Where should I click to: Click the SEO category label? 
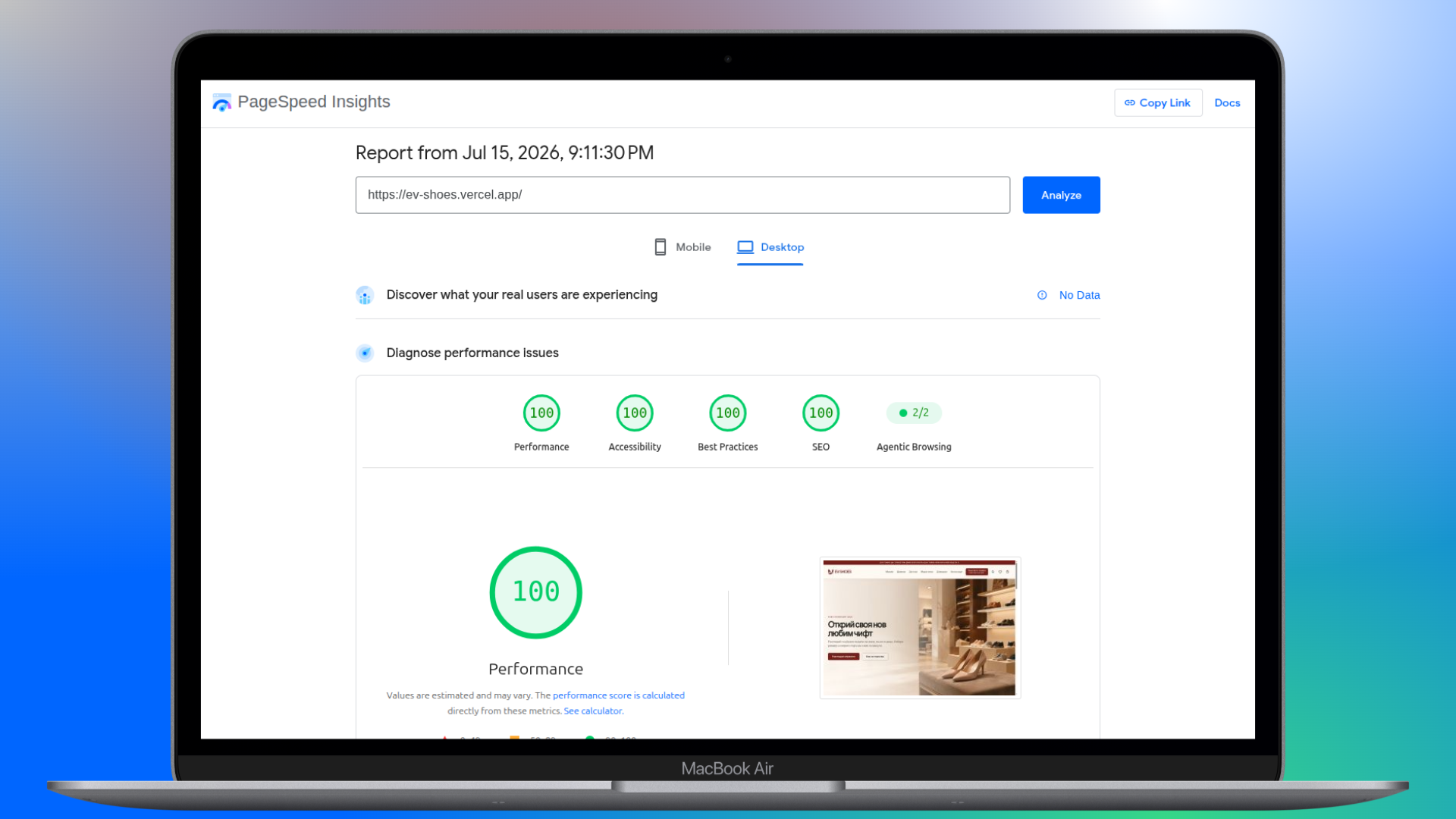click(x=821, y=447)
